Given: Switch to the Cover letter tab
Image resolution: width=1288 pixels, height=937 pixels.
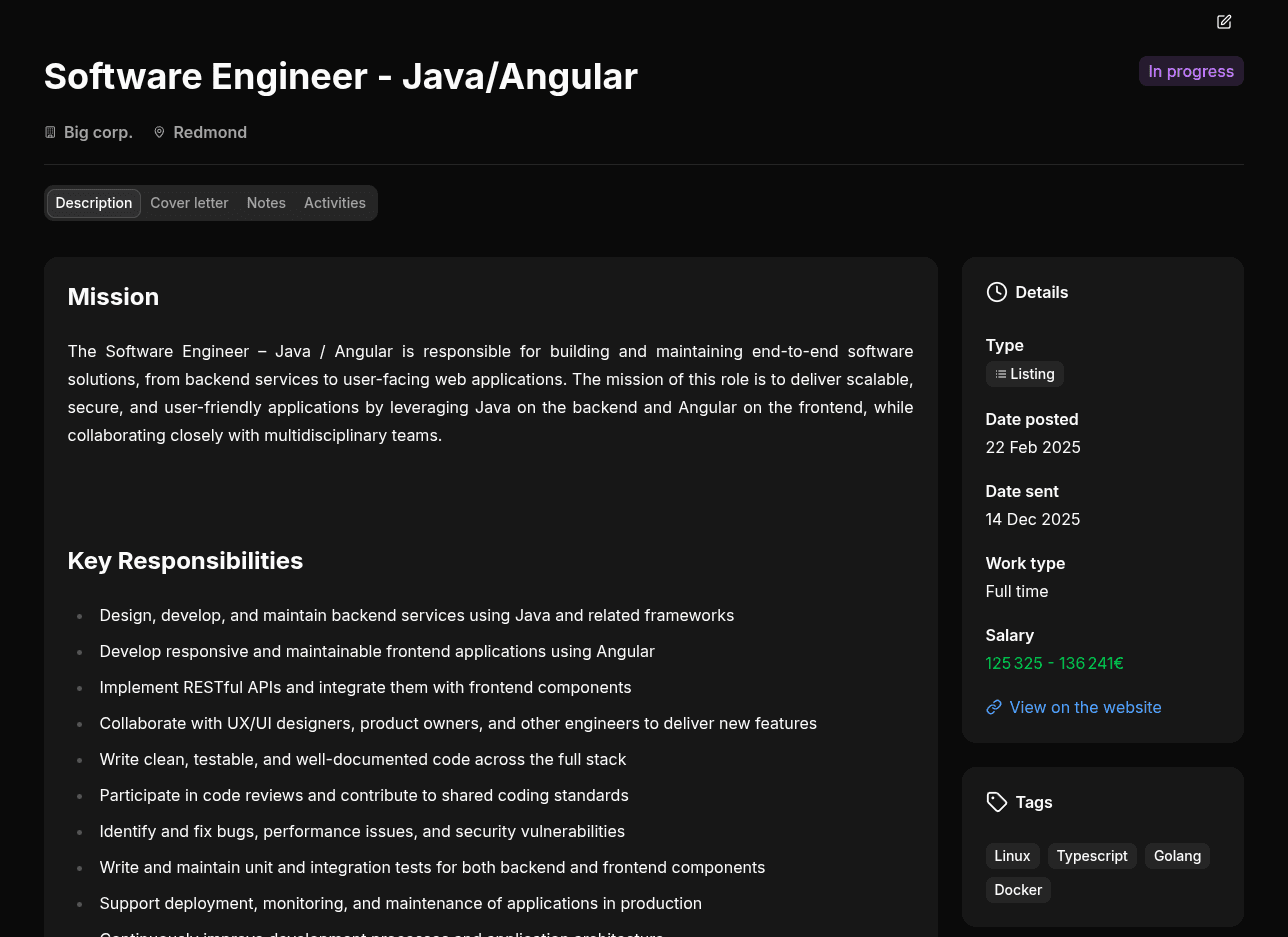Looking at the screenshot, I should pyautogui.click(x=189, y=203).
